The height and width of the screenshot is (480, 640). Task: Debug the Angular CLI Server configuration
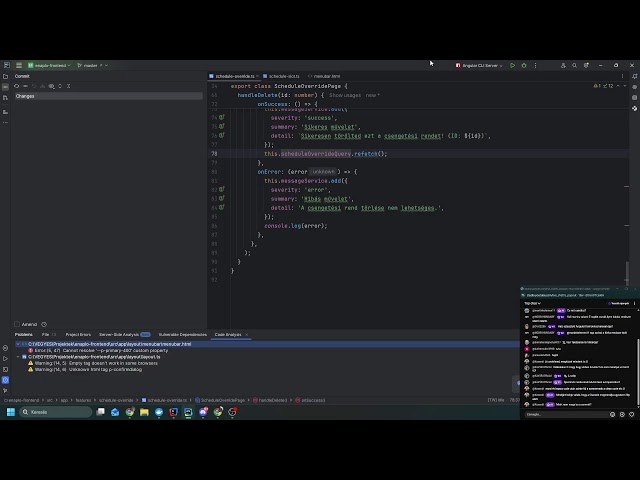[x=524, y=65]
